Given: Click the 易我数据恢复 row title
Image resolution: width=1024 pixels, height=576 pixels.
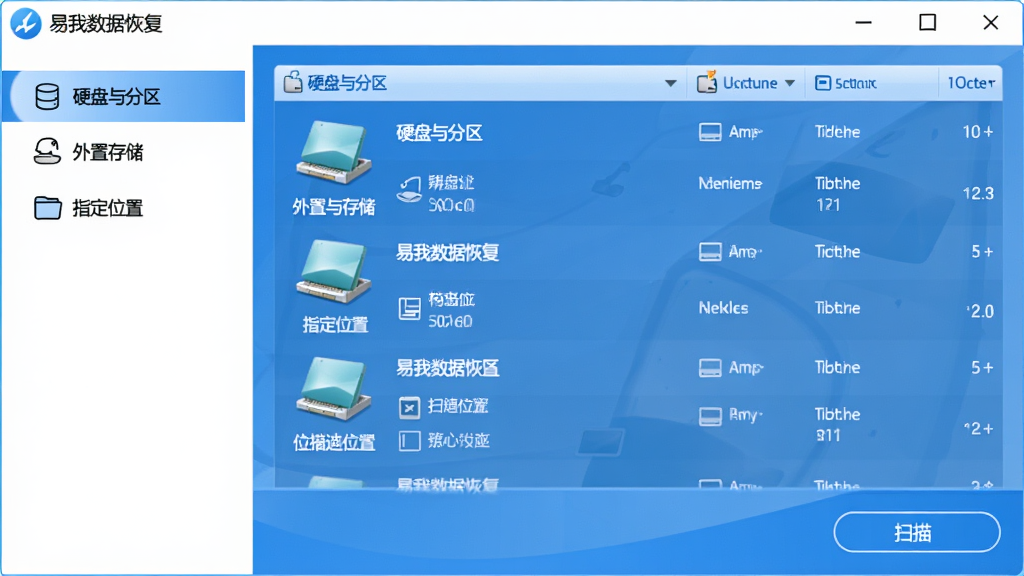Looking at the screenshot, I should [447, 252].
